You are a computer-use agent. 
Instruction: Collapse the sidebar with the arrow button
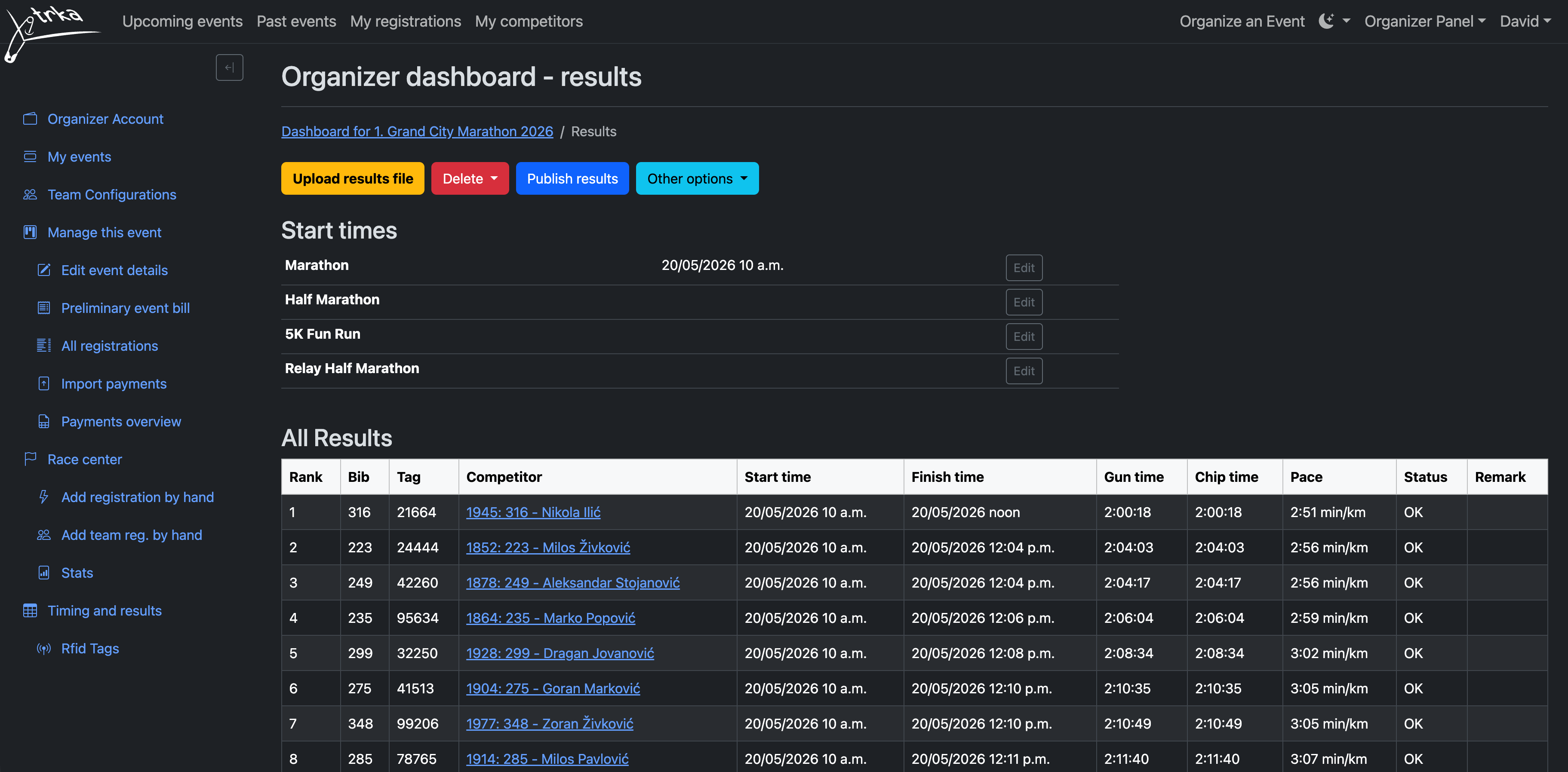pyautogui.click(x=230, y=67)
